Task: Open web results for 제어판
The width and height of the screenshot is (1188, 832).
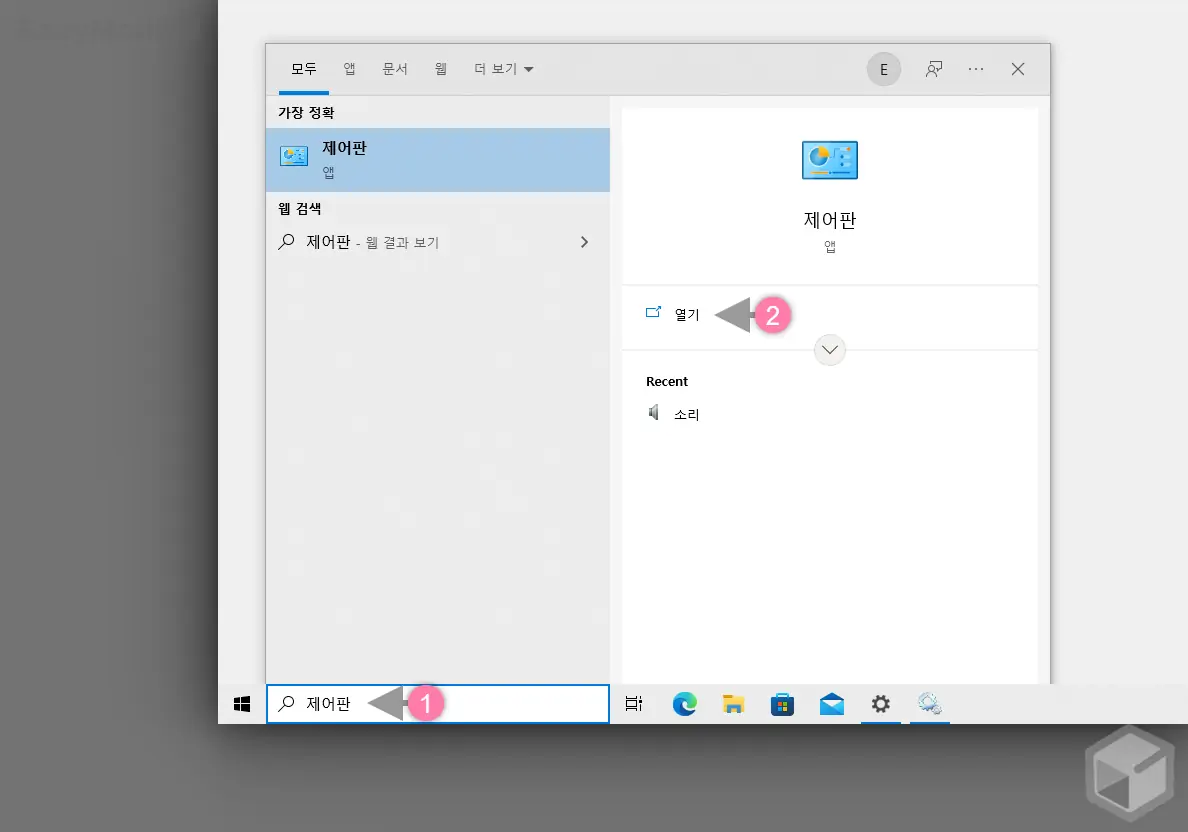Action: point(437,242)
